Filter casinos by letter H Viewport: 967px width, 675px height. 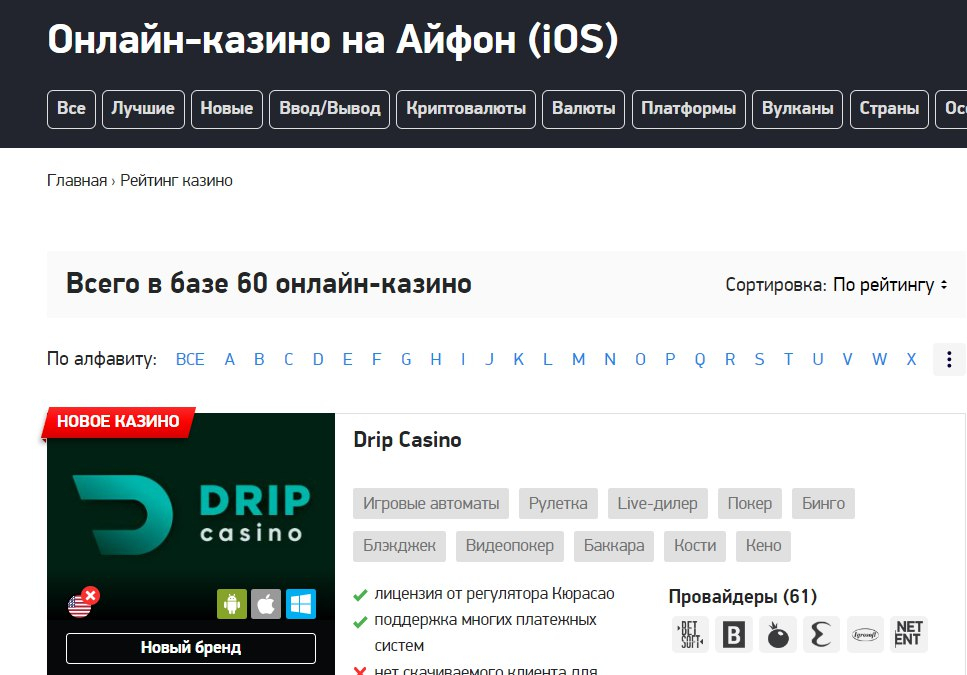pyautogui.click(x=435, y=359)
